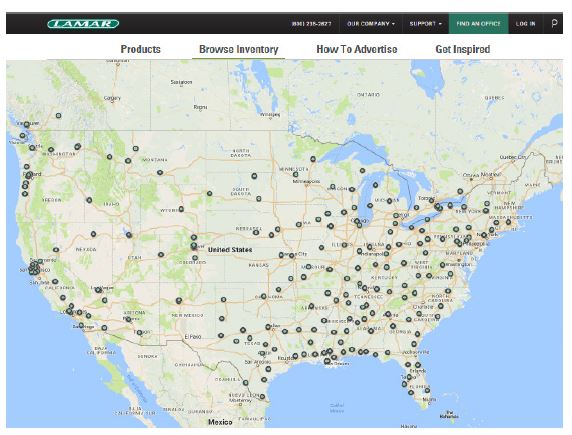Select the map marker near Jacksonville
Image resolution: width=572 pixels, height=435 pixels.
pyautogui.click(x=414, y=344)
